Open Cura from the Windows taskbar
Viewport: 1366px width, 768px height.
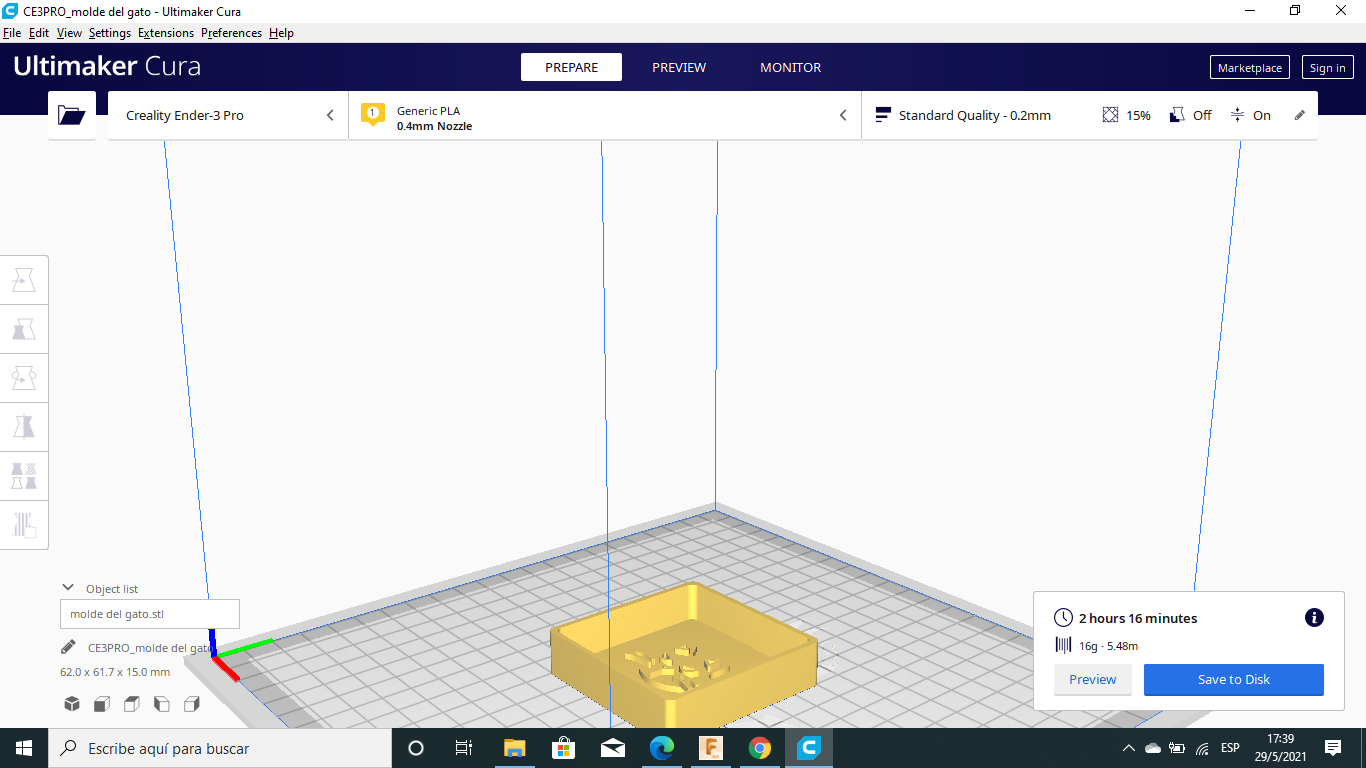pos(809,748)
